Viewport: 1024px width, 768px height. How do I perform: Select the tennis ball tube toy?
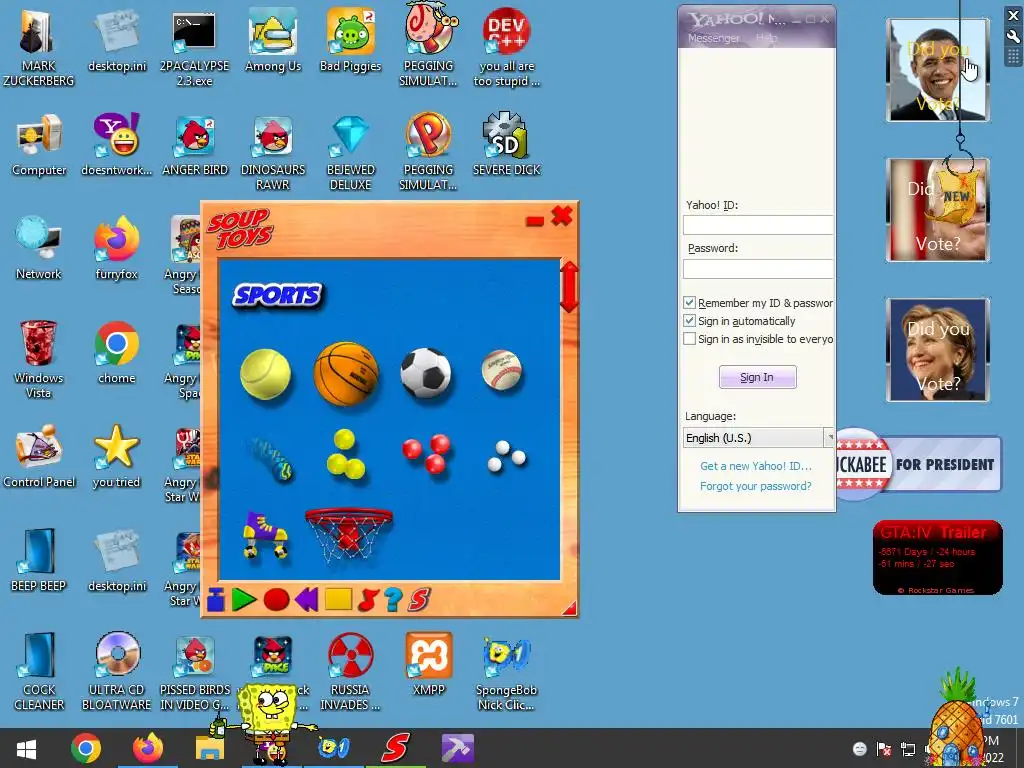(271, 459)
